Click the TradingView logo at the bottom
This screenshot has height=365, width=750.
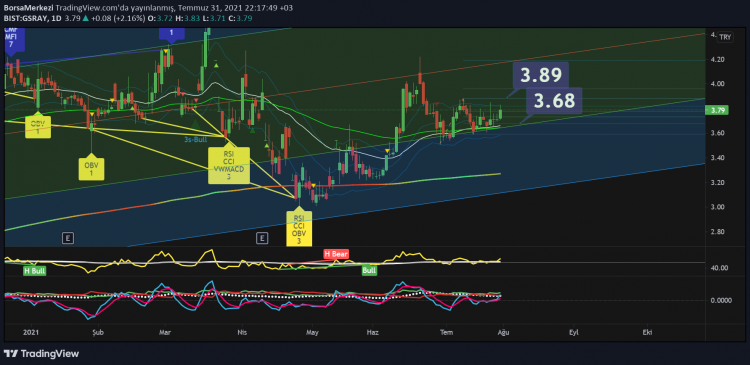(x=41, y=354)
